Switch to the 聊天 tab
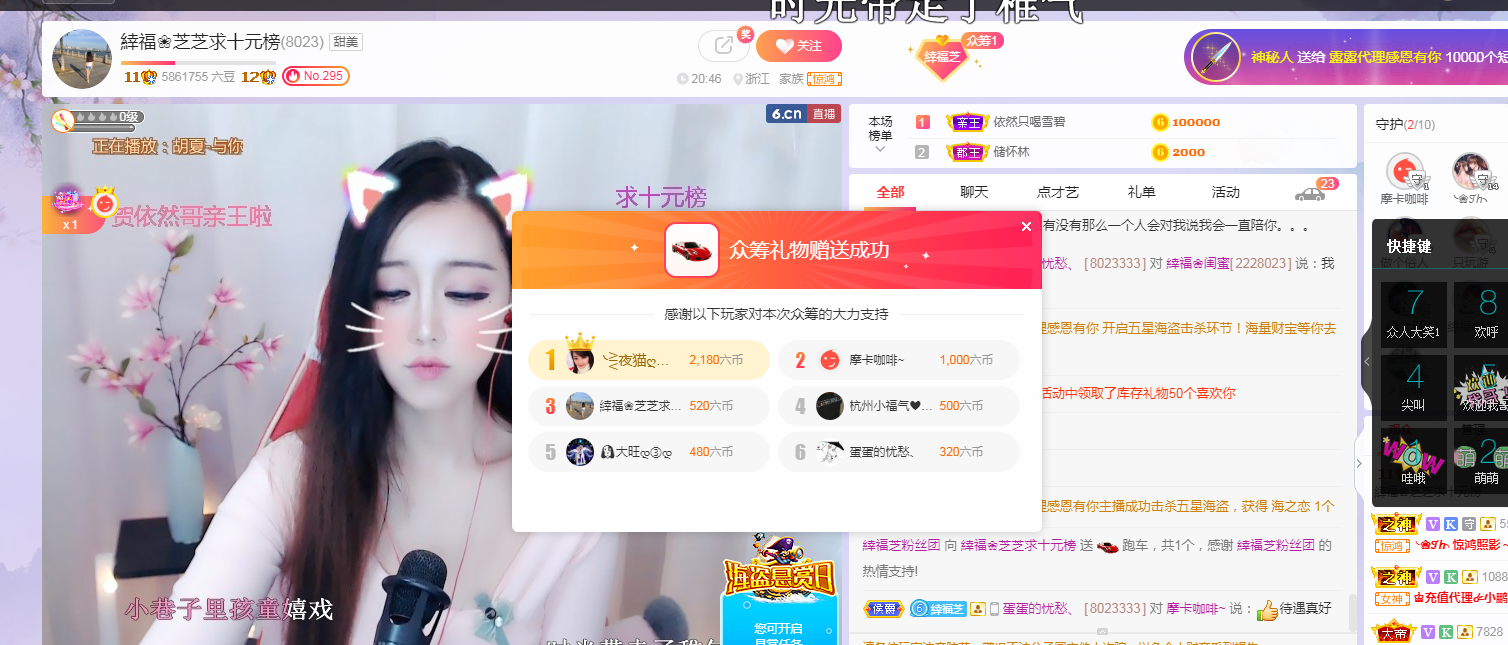The height and width of the screenshot is (645, 1508). point(974,192)
